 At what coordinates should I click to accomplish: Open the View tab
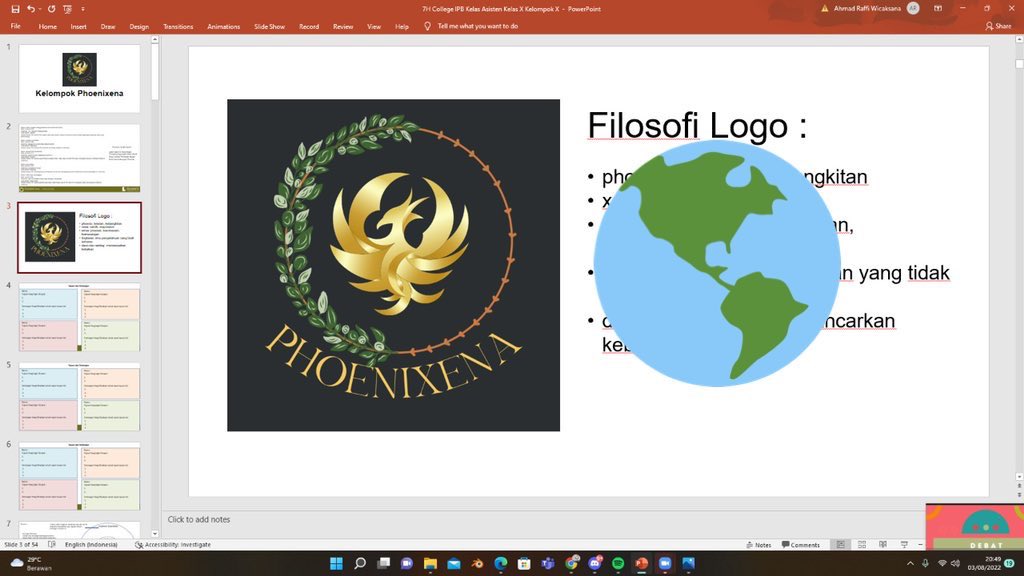374,26
